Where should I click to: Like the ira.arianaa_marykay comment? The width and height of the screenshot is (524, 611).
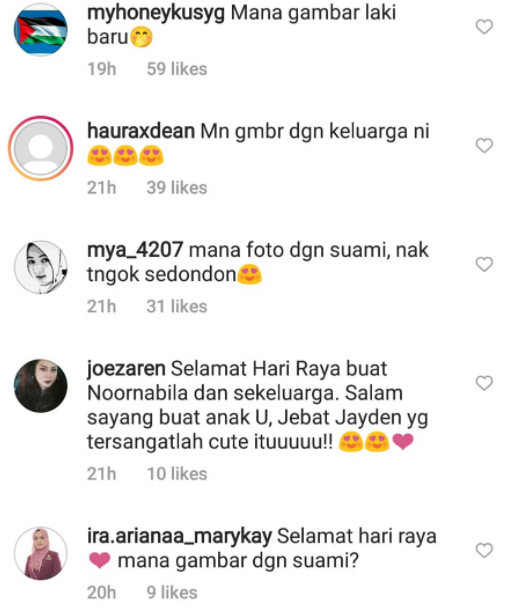click(484, 550)
